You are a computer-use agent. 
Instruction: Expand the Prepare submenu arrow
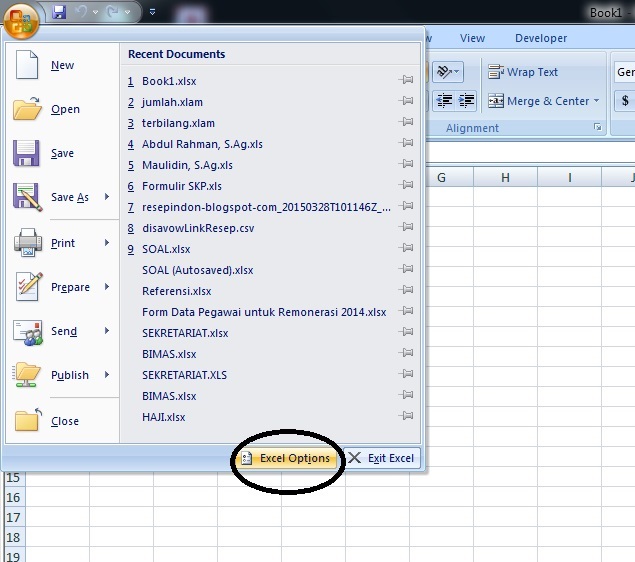[107, 287]
